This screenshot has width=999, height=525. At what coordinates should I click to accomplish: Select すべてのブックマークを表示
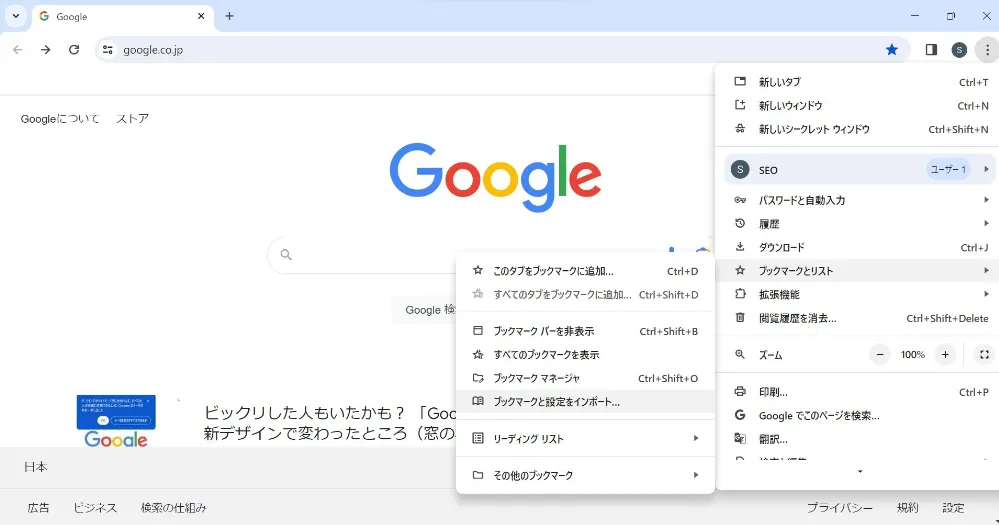pyautogui.click(x=586, y=355)
